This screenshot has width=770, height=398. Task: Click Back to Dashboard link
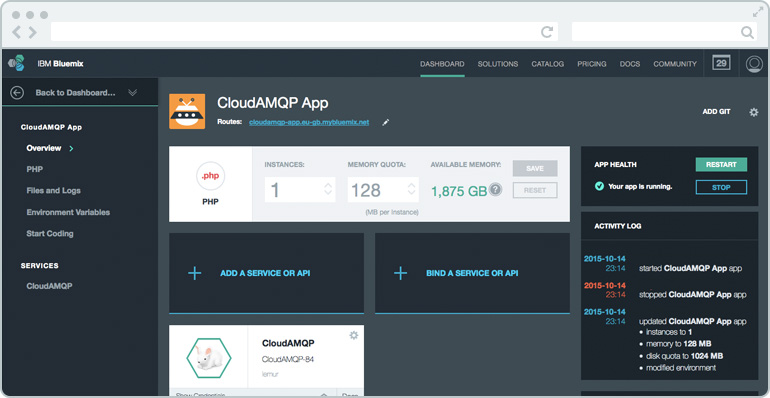(76, 93)
